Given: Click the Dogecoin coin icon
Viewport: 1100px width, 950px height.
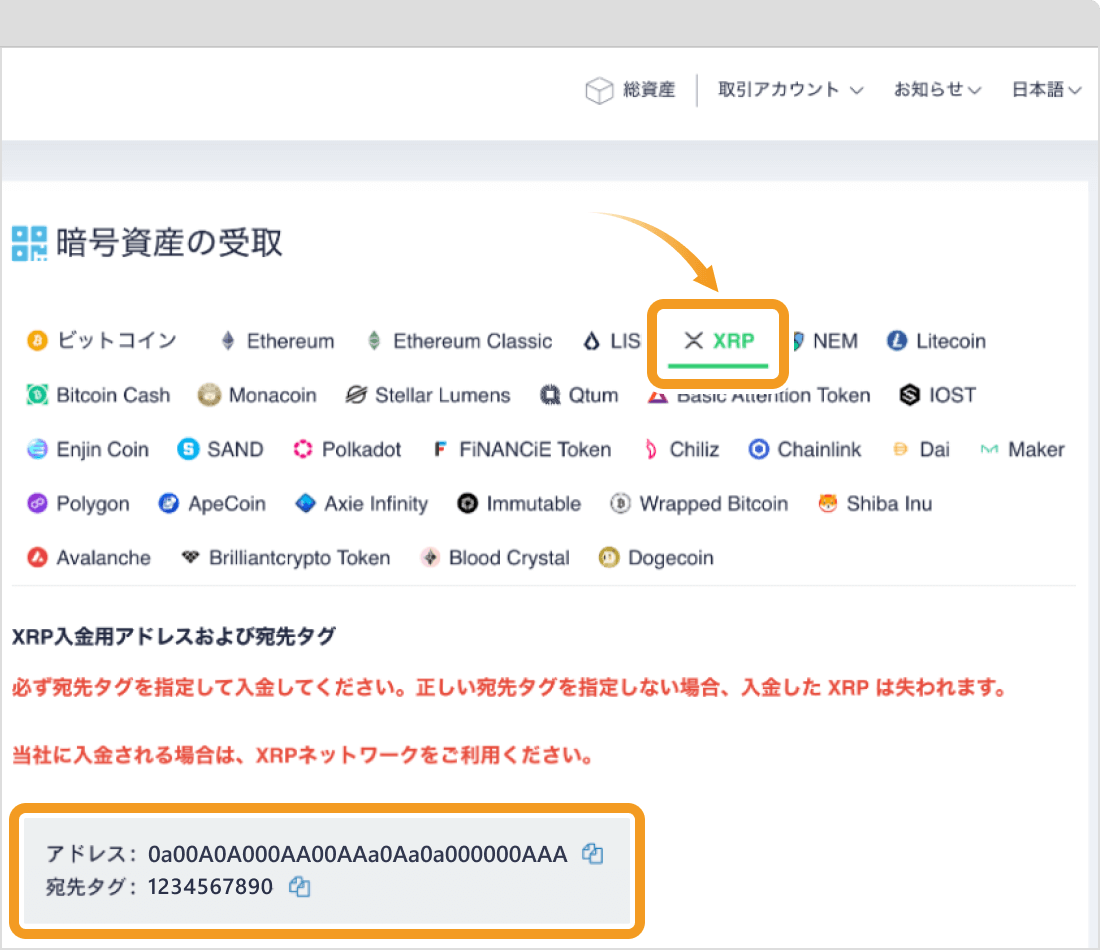Looking at the screenshot, I should pos(609,558).
